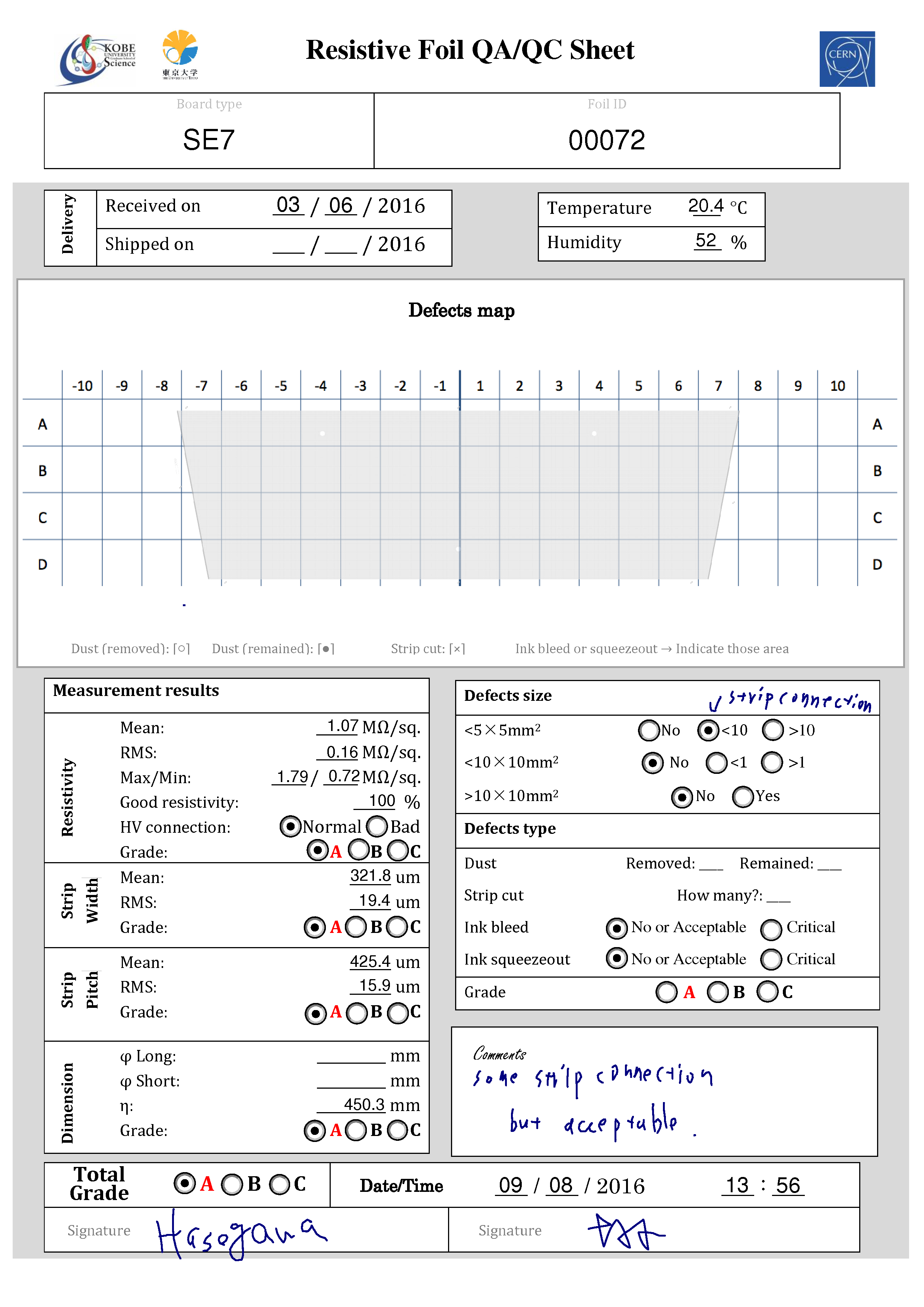
Task: Click the CERN logo
Action: [x=847, y=58]
